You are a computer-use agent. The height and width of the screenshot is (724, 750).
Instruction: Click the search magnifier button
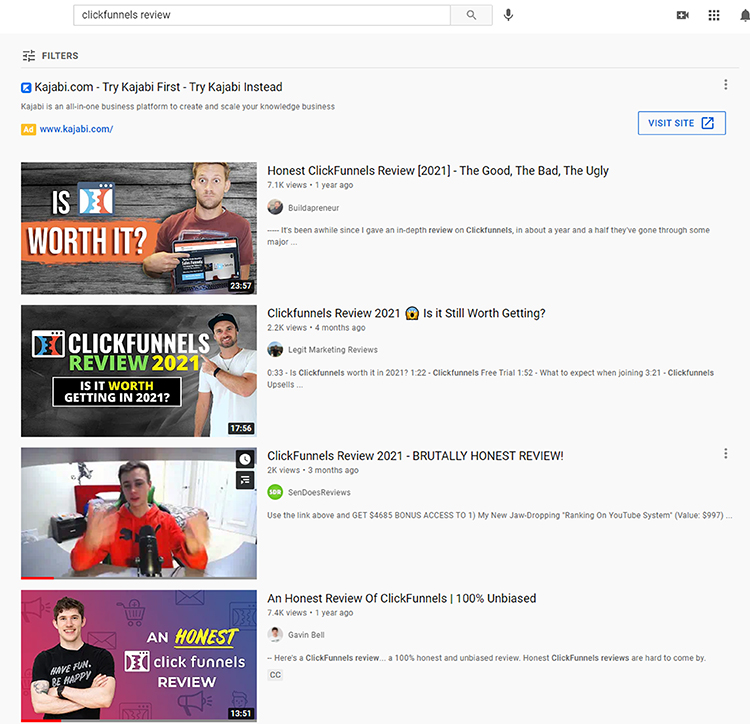(471, 15)
